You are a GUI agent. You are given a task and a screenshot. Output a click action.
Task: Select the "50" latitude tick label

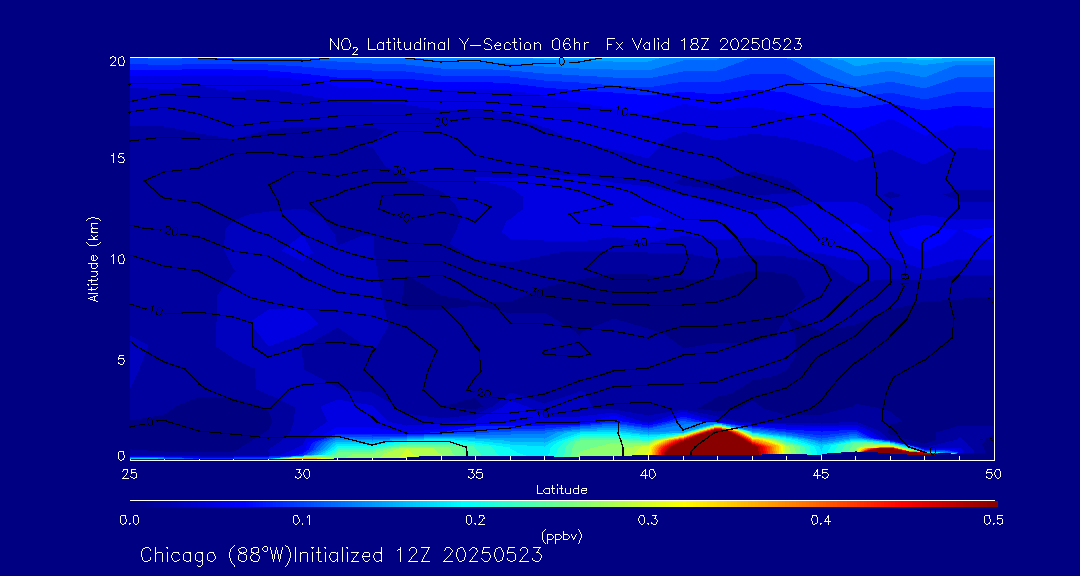[x=994, y=473]
